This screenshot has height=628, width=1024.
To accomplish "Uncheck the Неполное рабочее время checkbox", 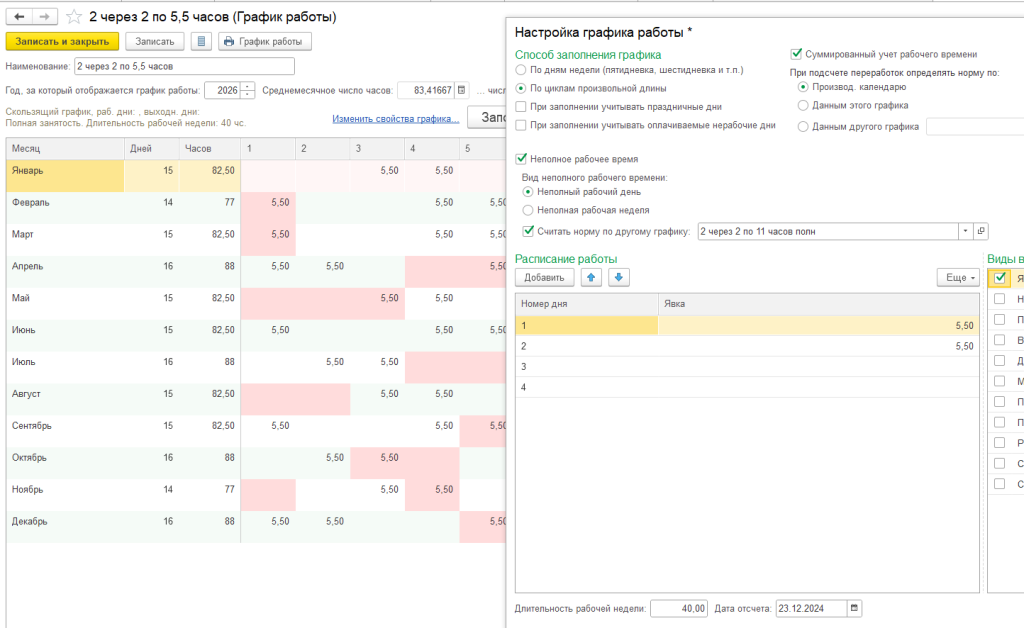I will point(520,158).
